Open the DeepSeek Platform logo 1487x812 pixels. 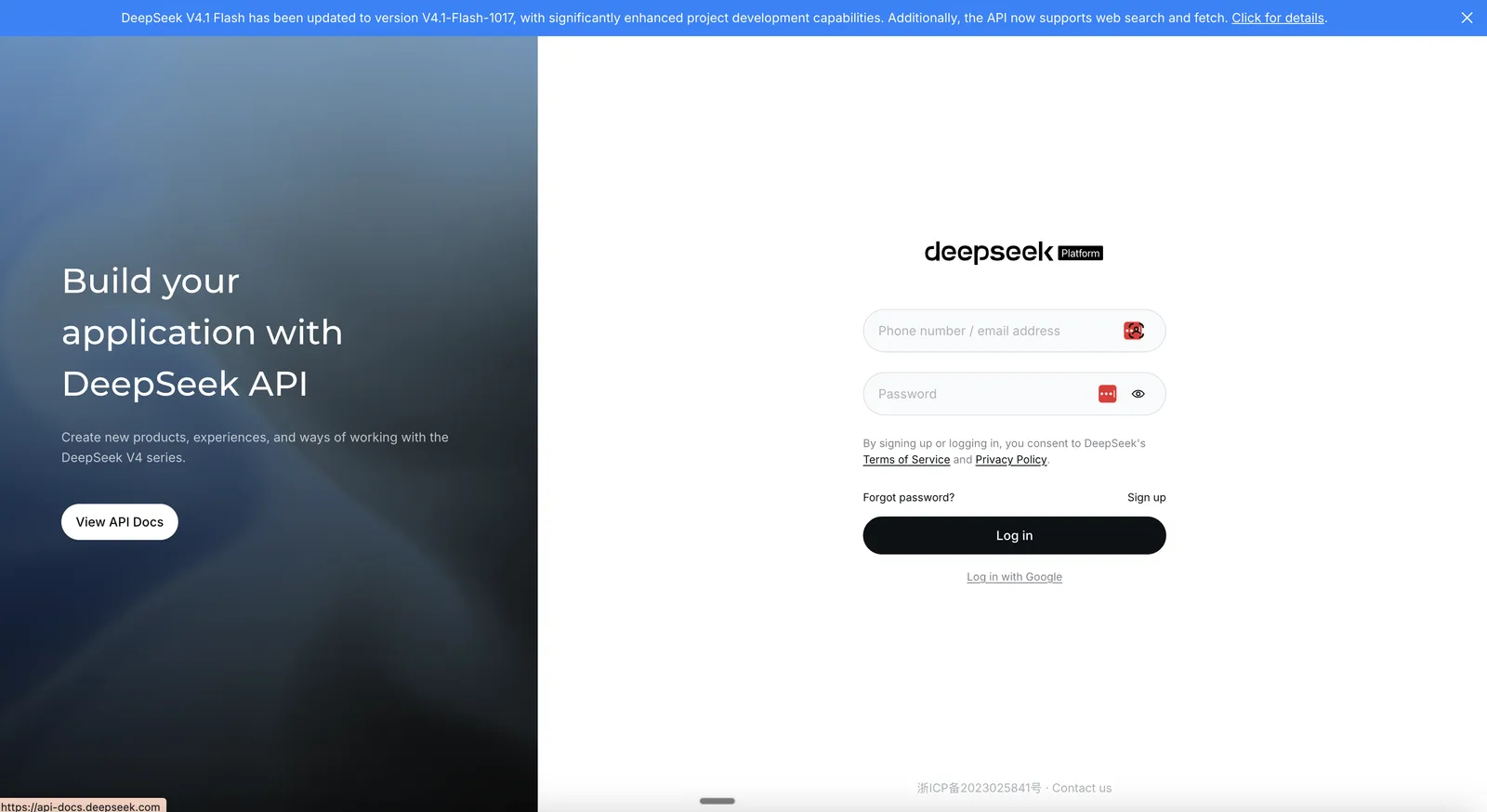coord(1014,253)
